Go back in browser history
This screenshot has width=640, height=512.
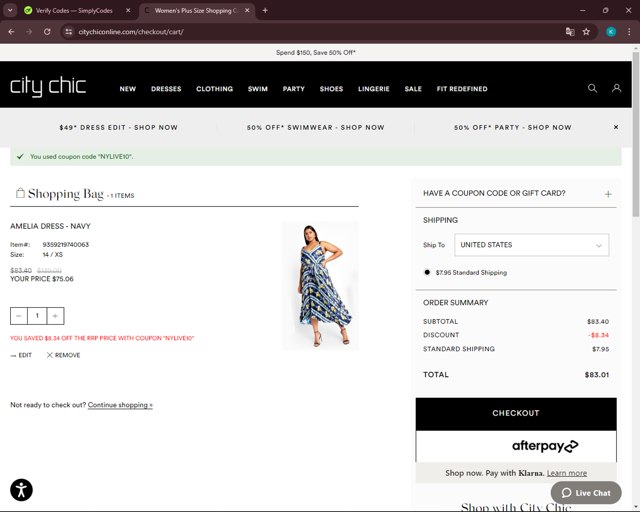coord(11,32)
